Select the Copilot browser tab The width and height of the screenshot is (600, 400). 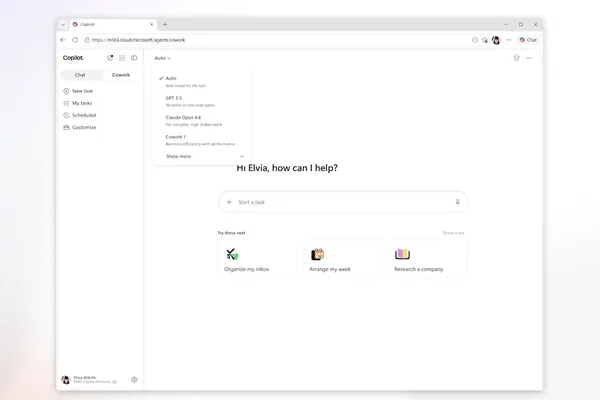pyautogui.click(x=112, y=24)
